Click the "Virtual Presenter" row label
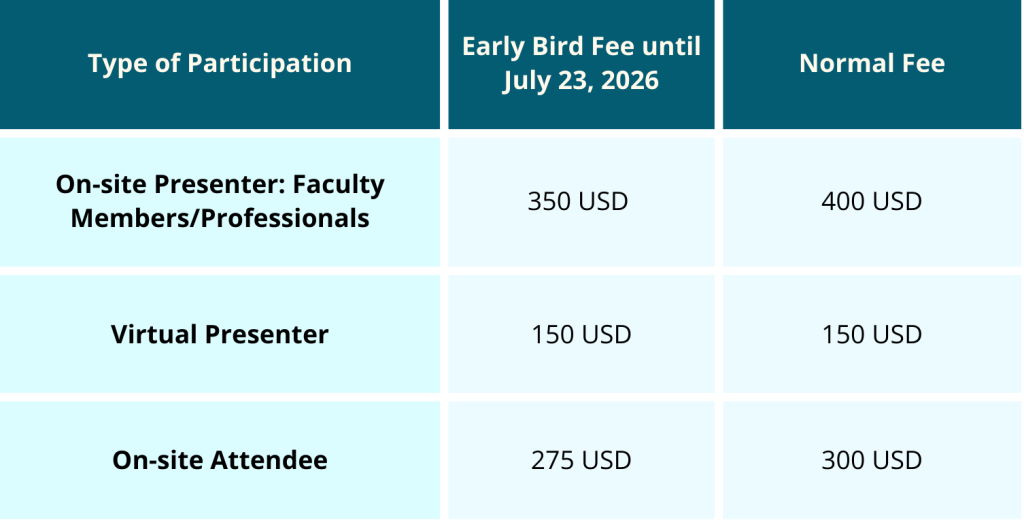The height and width of the screenshot is (520, 1024). 220,334
